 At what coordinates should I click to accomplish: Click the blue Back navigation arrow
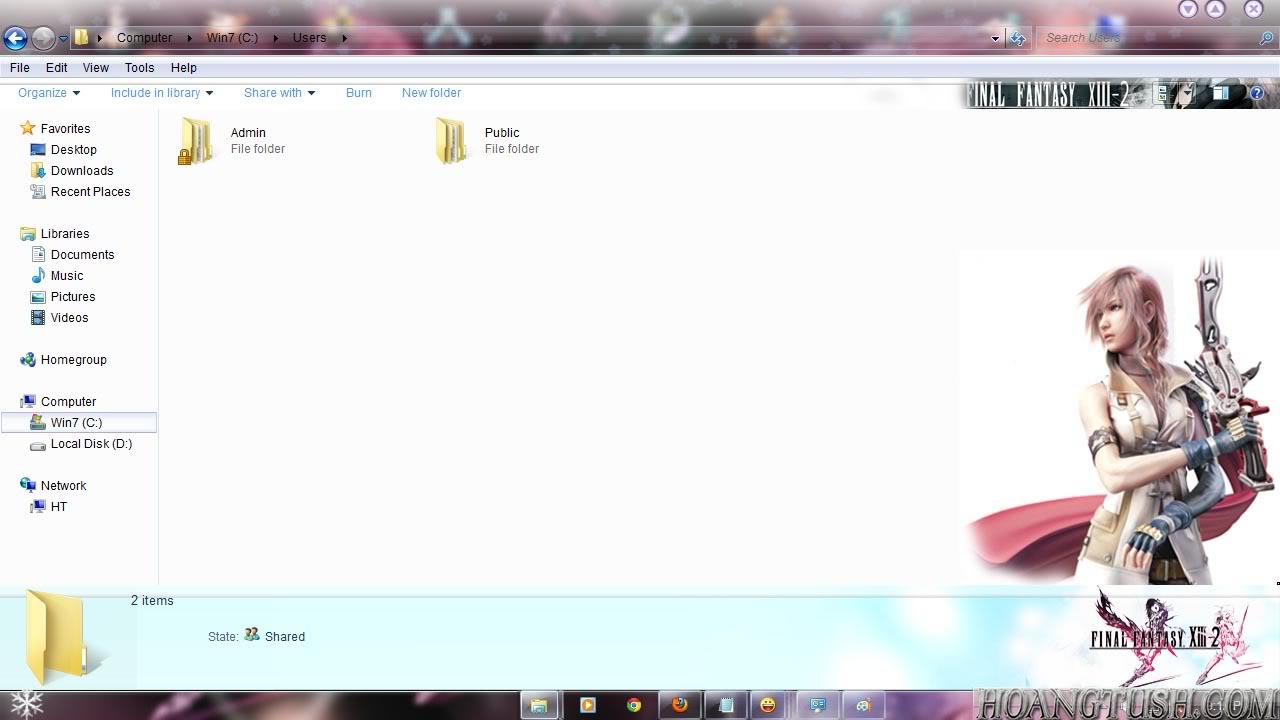pyautogui.click(x=15, y=38)
